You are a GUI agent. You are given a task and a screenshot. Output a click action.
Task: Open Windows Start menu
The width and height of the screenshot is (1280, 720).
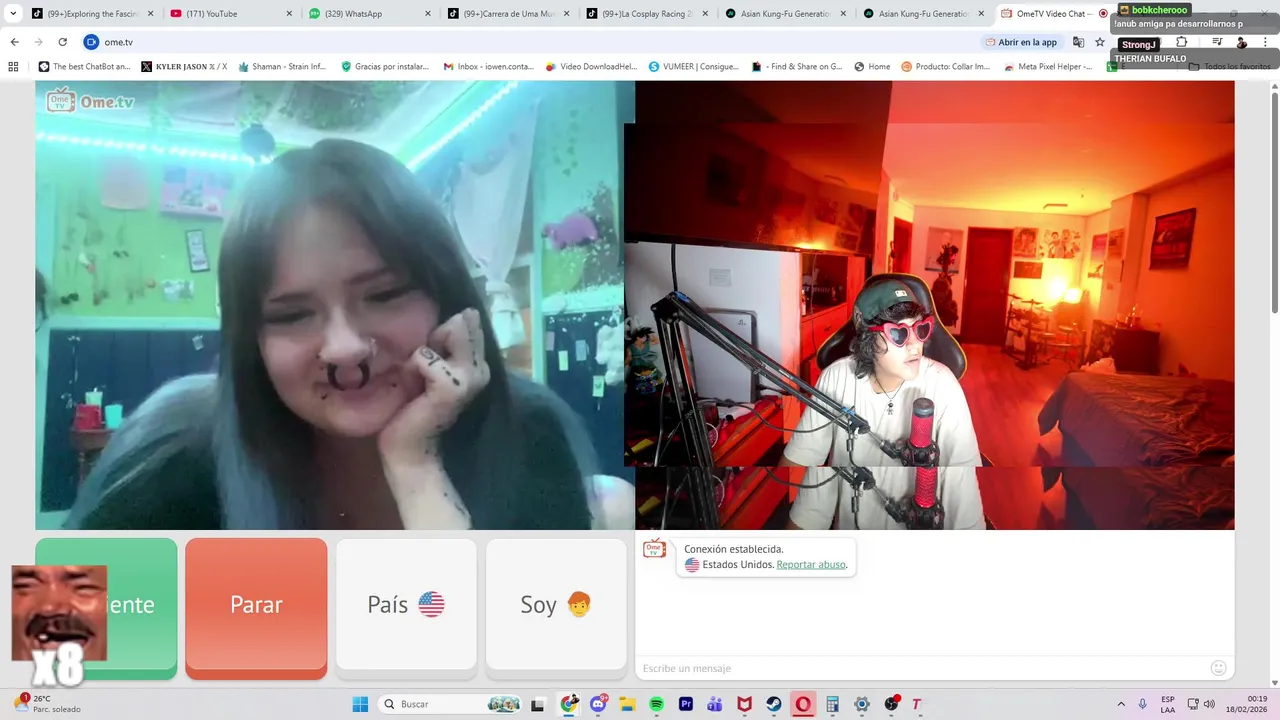point(360,704)
